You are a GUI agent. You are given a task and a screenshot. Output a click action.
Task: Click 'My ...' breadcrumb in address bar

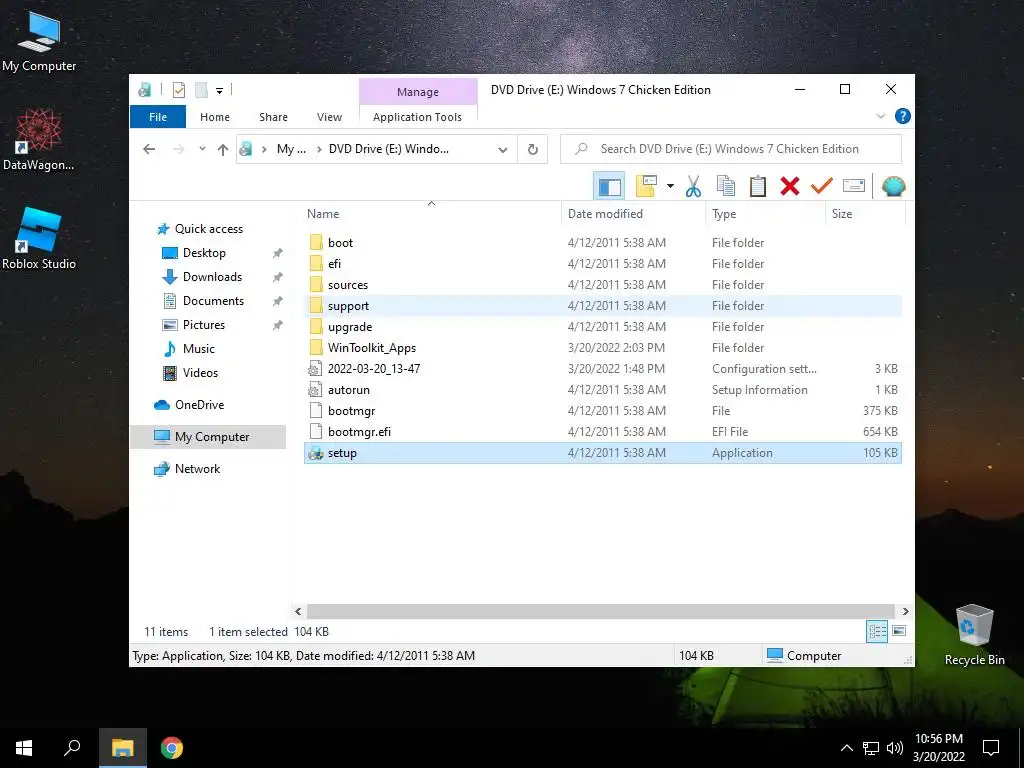[x=291, y=149]
